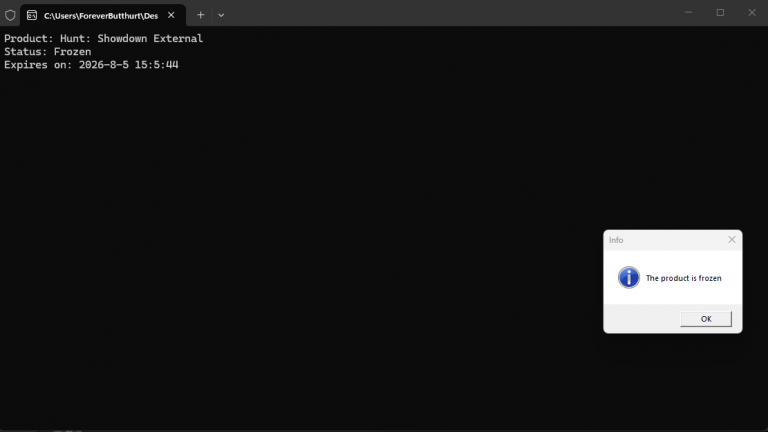Click the command prompt icon on the tab
The width and height of the screenshot is (768, 432).
32,15
